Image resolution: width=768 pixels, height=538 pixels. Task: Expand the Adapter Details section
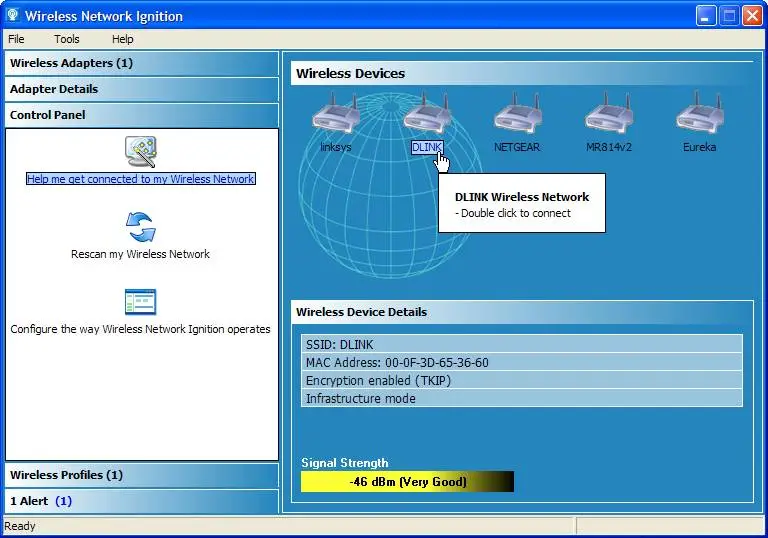142,89
